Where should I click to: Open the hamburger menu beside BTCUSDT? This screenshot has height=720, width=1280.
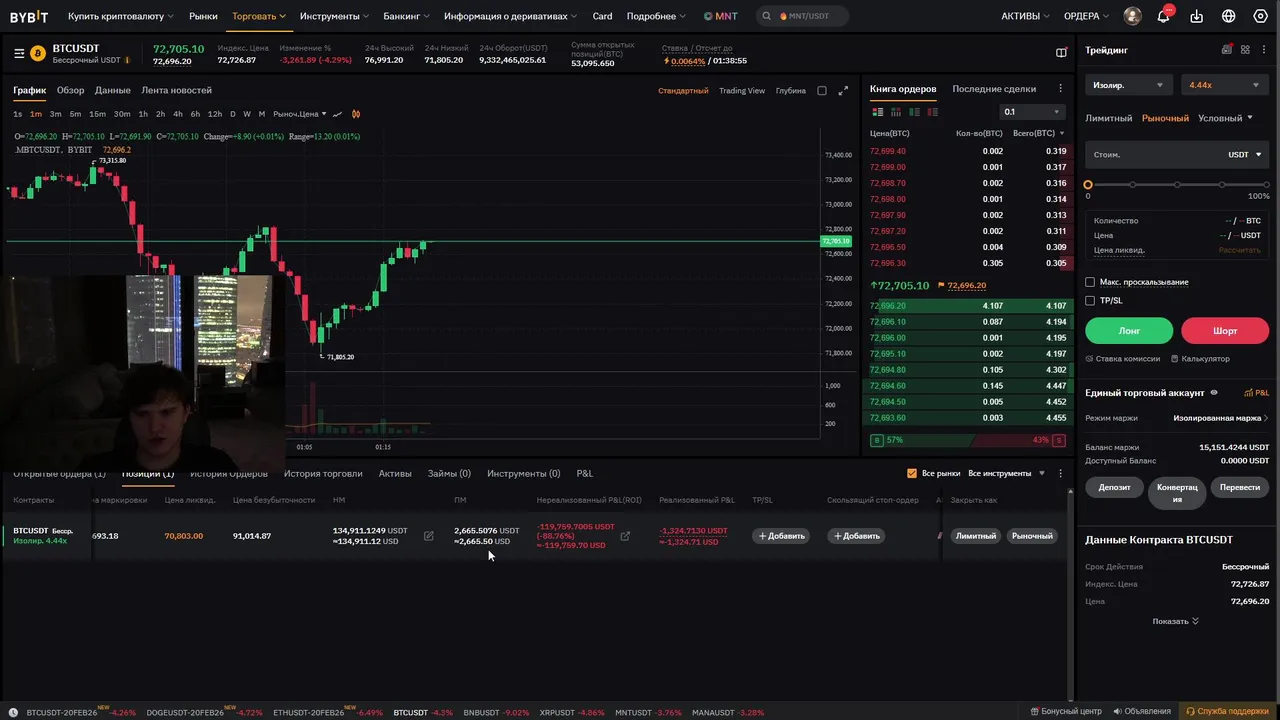[19, 53]
